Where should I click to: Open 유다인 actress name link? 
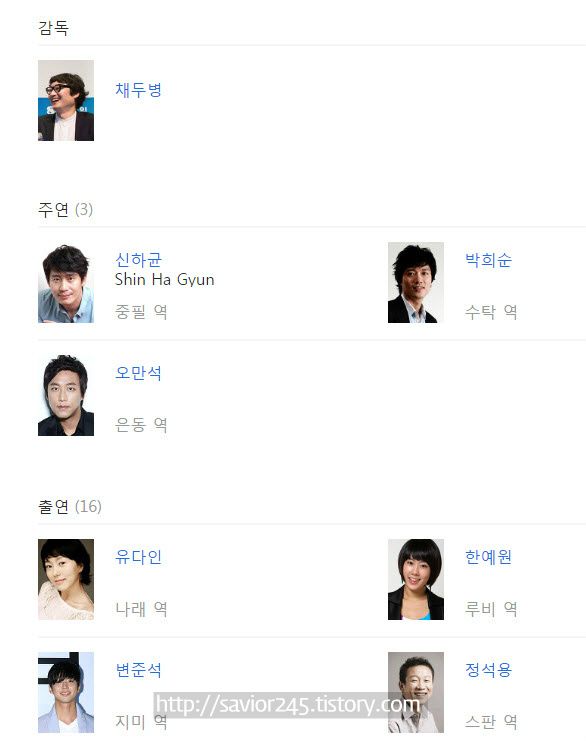click(x=138, y=557)
